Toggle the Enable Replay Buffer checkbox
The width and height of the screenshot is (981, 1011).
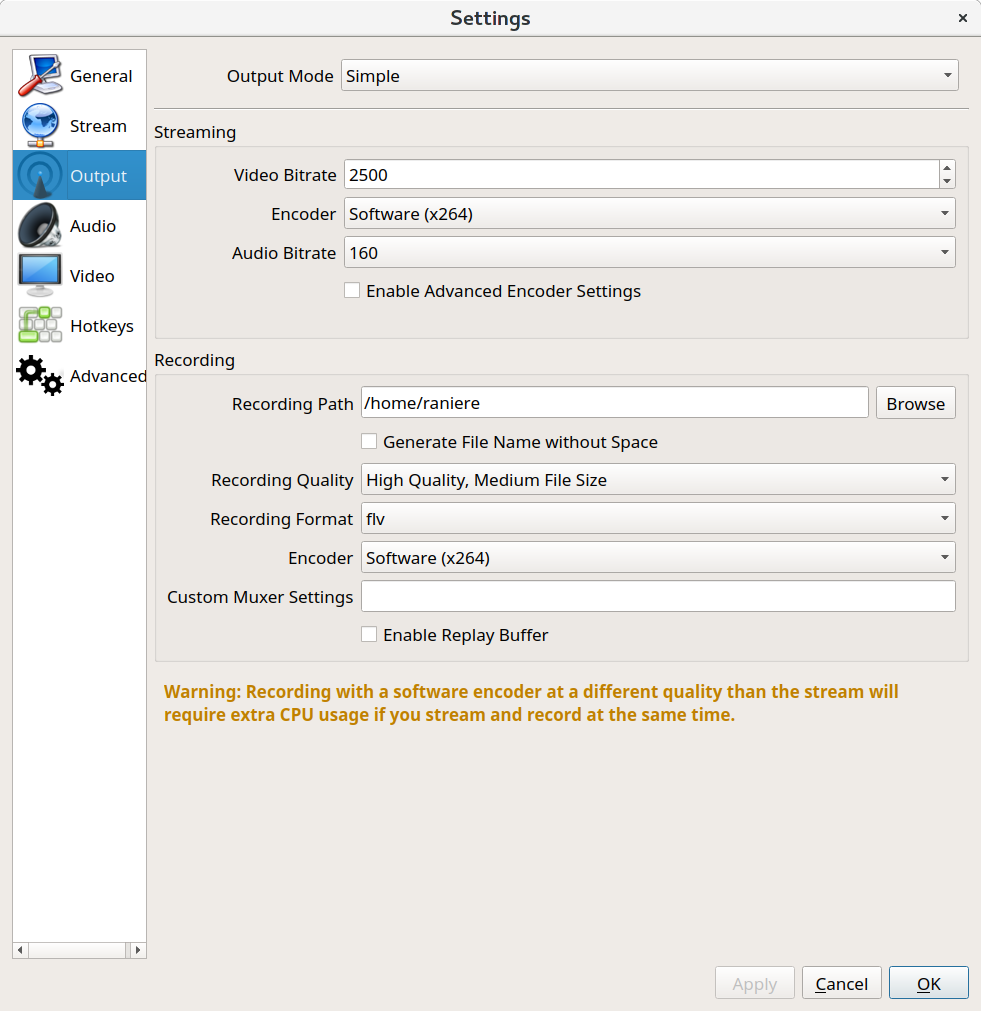pos(369,635)
